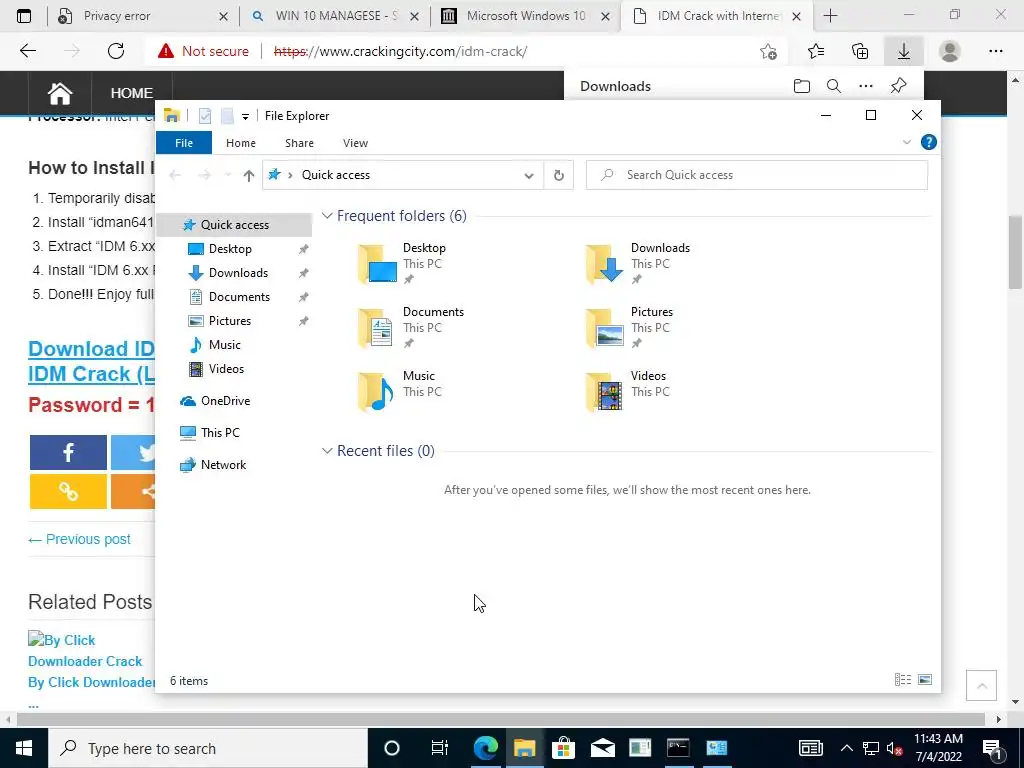Select OneDrive in navigation pane
The width and height of the screenshot is (1024, 768).
225,401
